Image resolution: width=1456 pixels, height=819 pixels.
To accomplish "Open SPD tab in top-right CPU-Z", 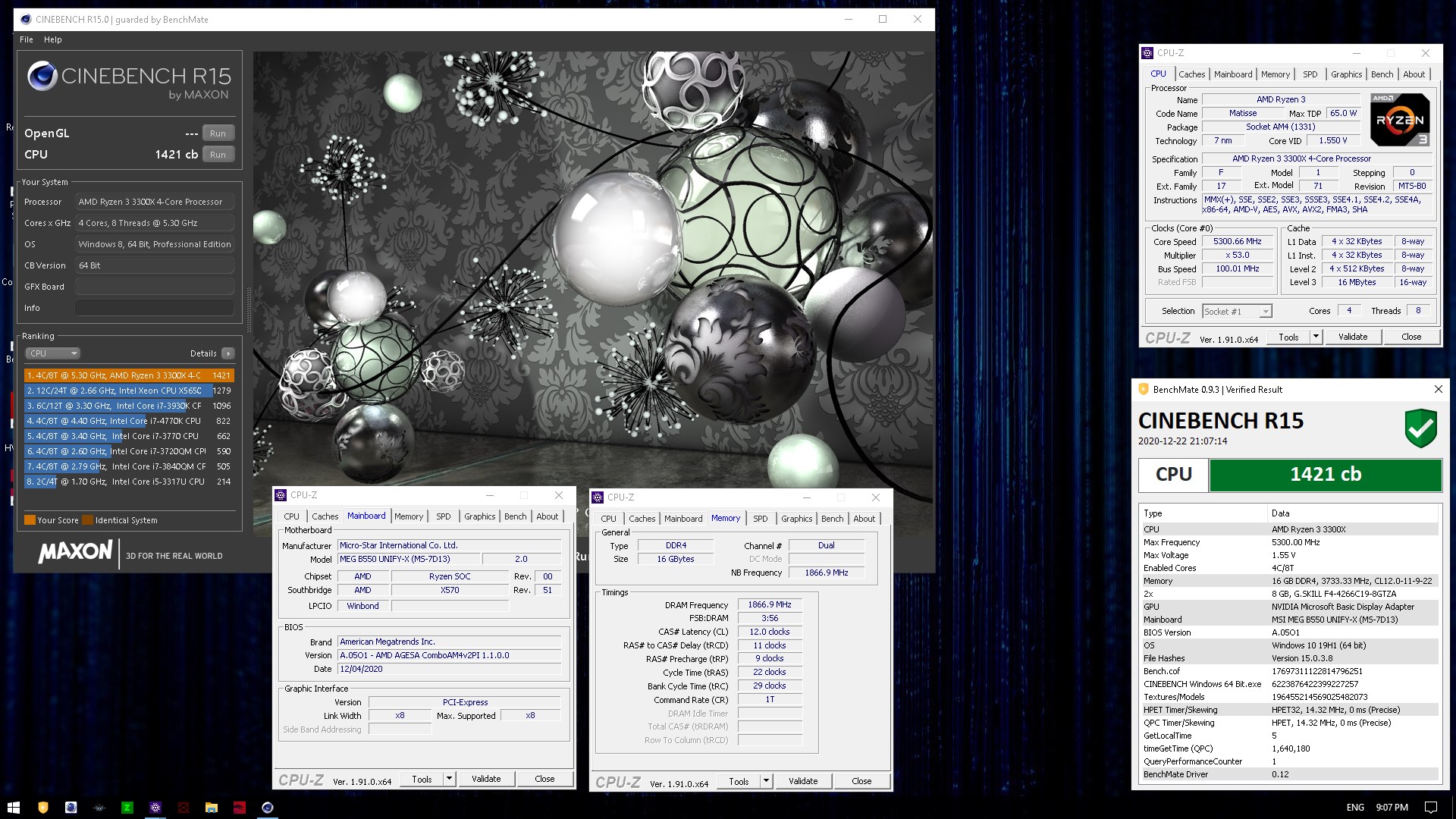I will coord(1310,74).
